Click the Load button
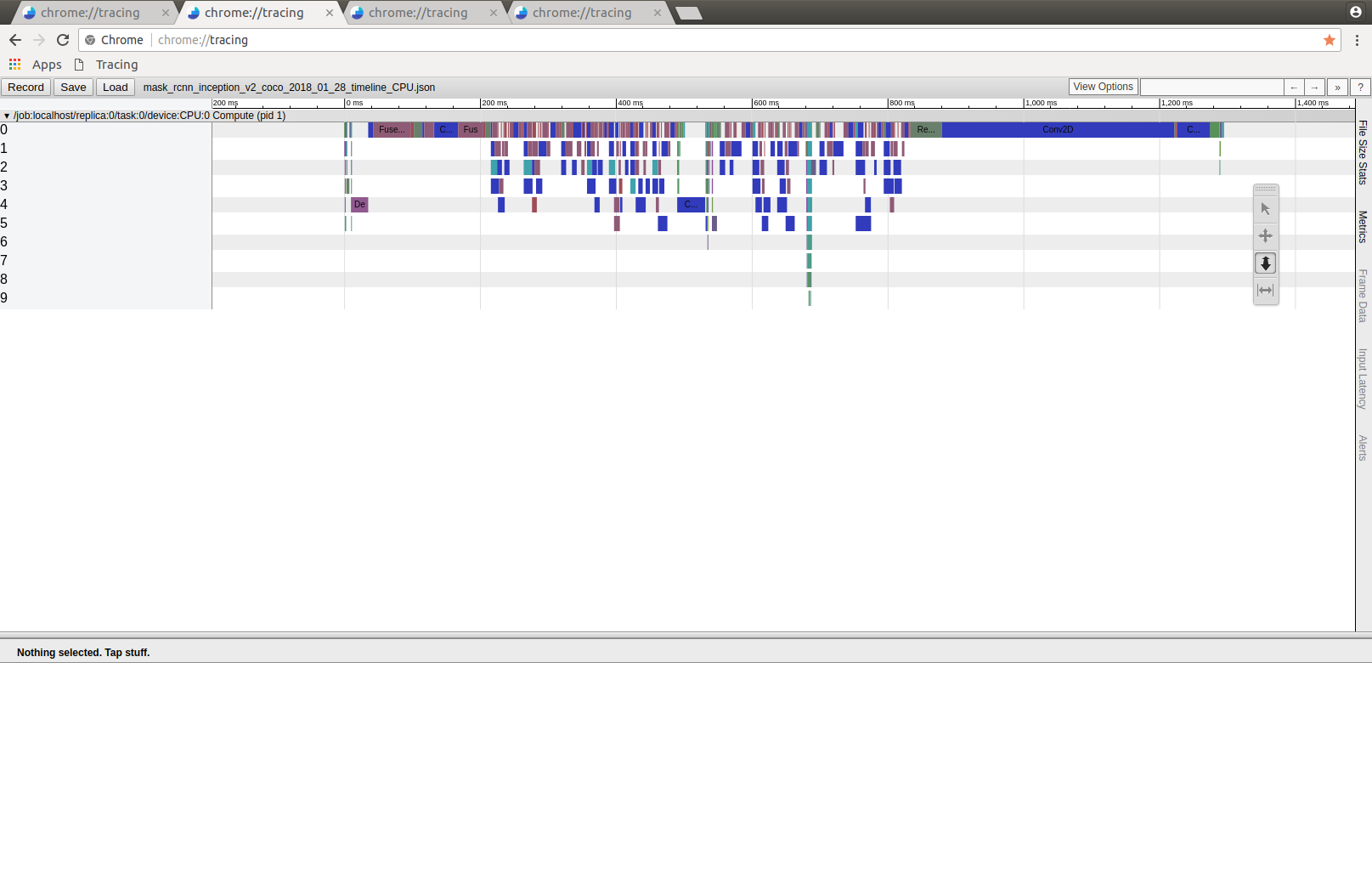This screenshot has height=872, width=1372. 116,88
